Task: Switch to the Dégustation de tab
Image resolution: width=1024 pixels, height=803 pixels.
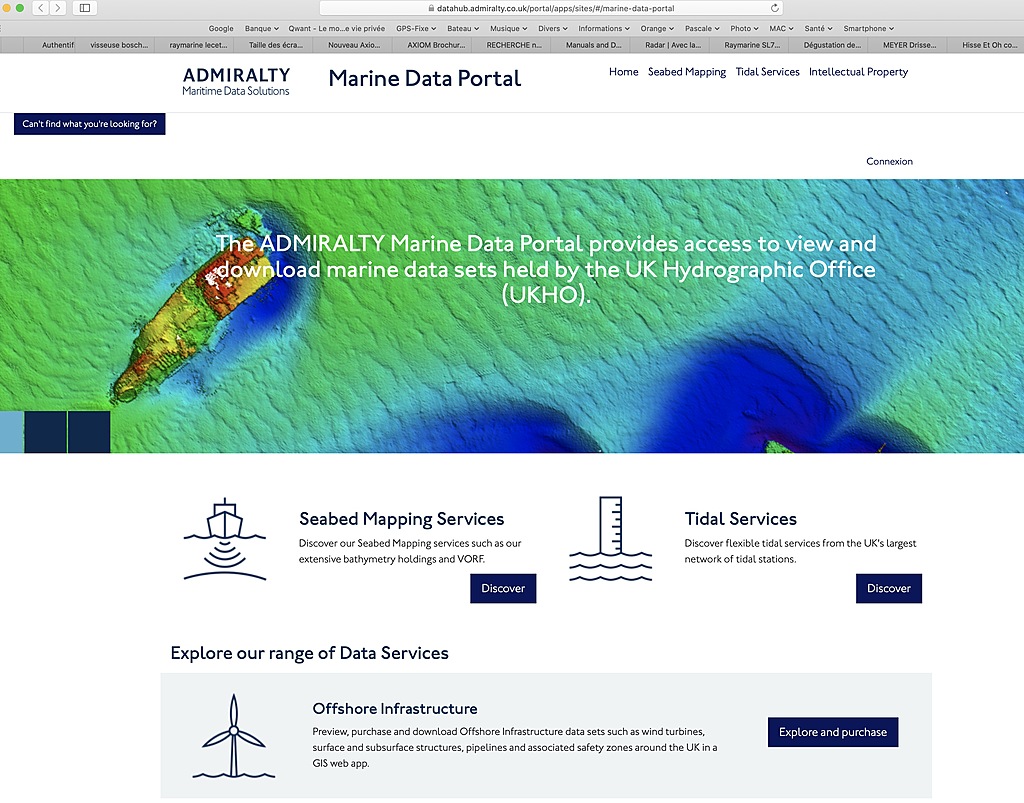Action: coord(828,45)
